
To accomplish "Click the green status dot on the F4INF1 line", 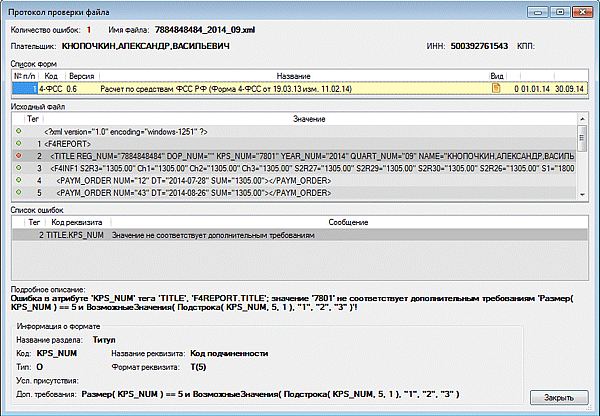I will coord(19,169).
